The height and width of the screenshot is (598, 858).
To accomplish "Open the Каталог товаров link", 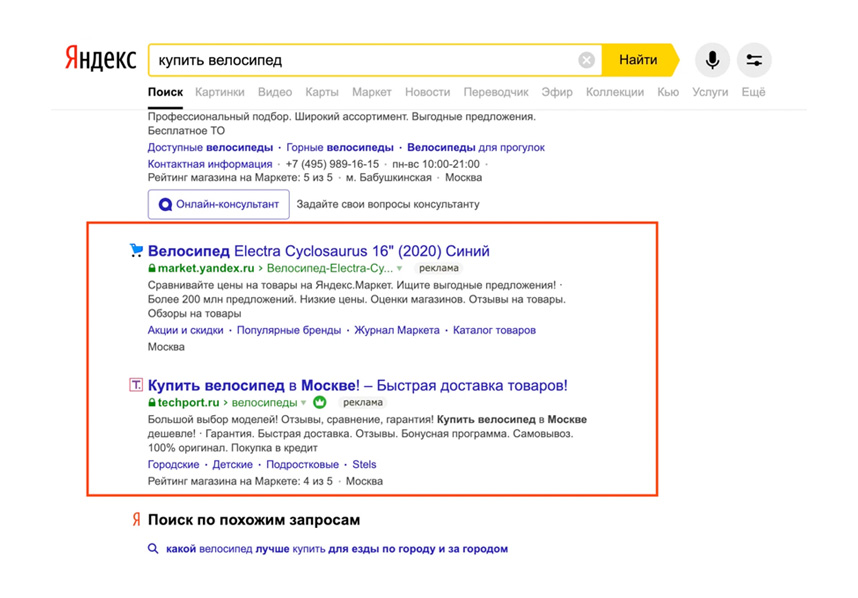I will pyautogui.click(x=494, y=330).
